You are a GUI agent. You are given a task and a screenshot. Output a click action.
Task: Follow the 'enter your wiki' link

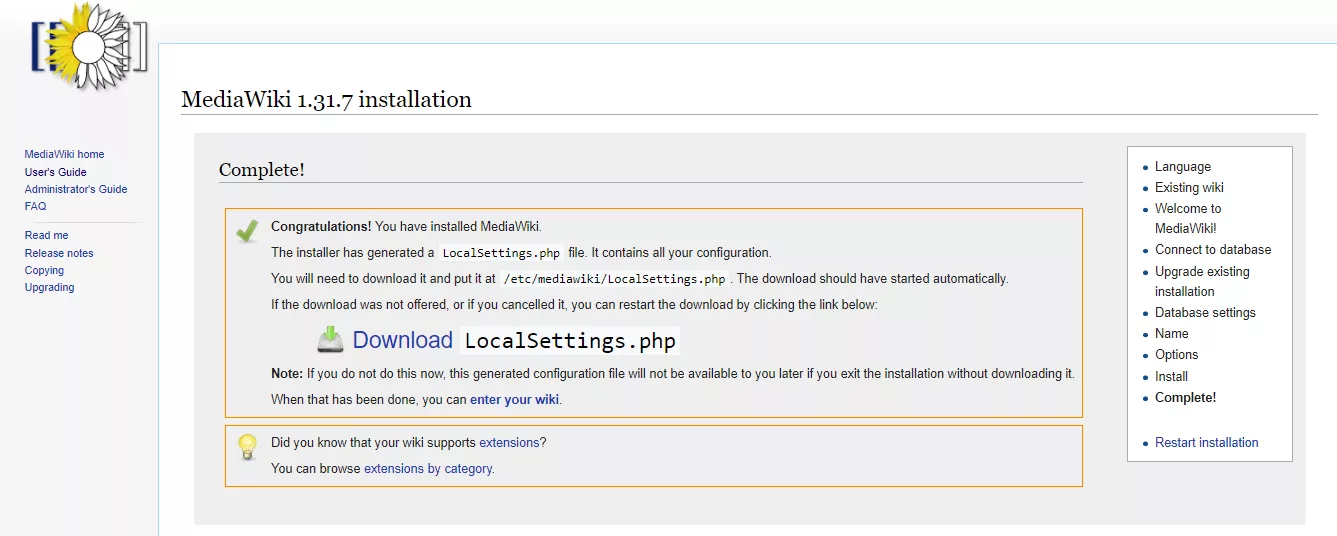[514, 400]
